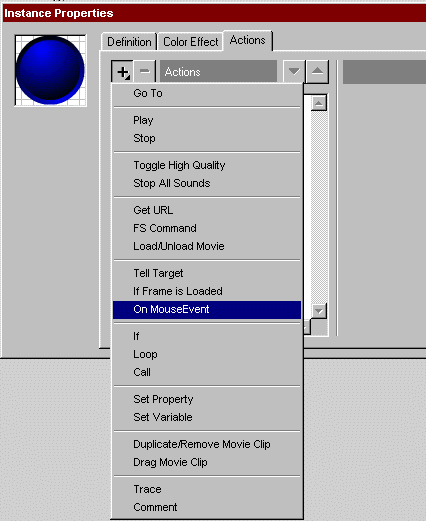Click the minus remove-action button
The height and width of the screenshot is (521, 426).
[x=145, y=71]
